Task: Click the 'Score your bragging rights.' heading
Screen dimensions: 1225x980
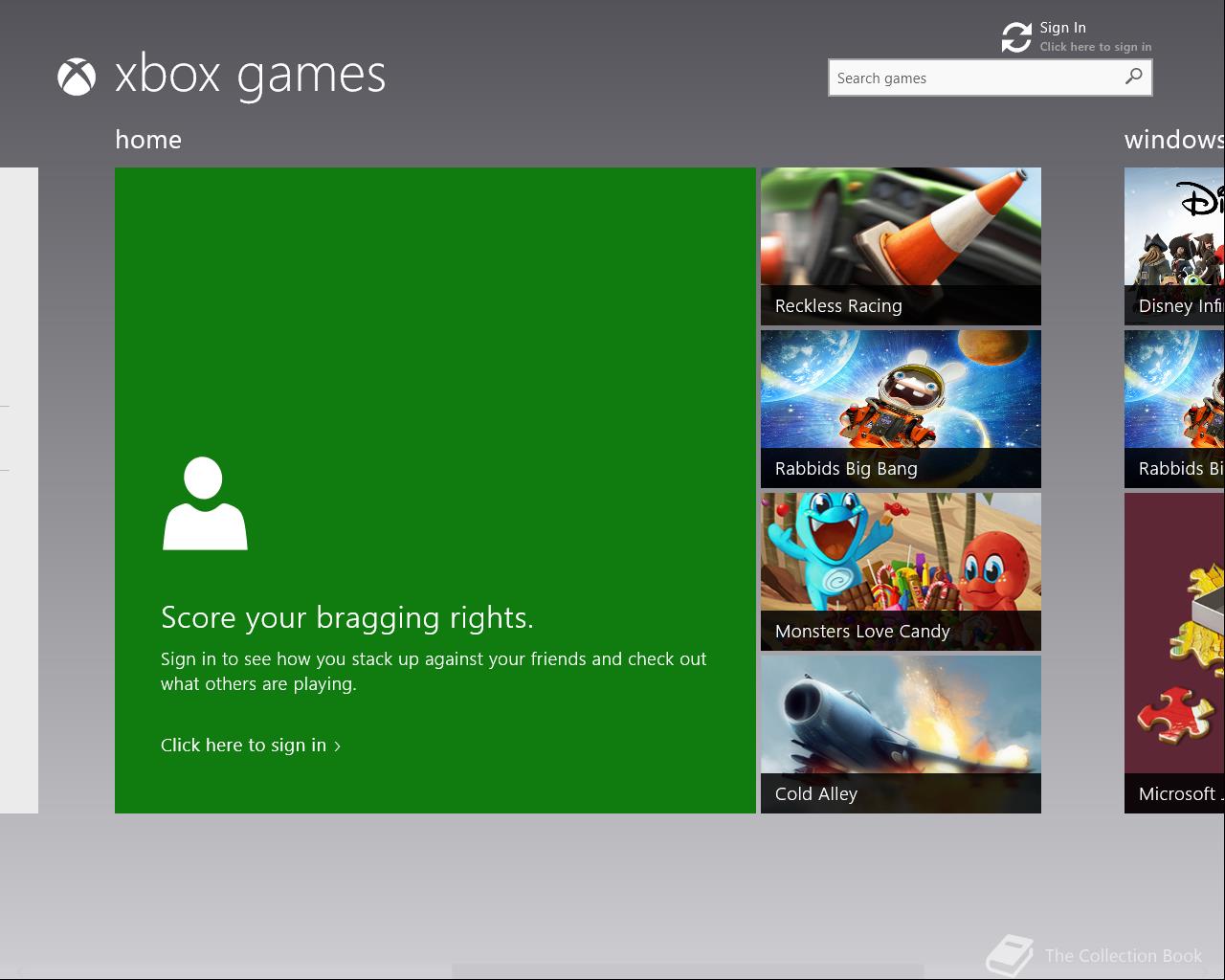Action: [x=347, y=618]
